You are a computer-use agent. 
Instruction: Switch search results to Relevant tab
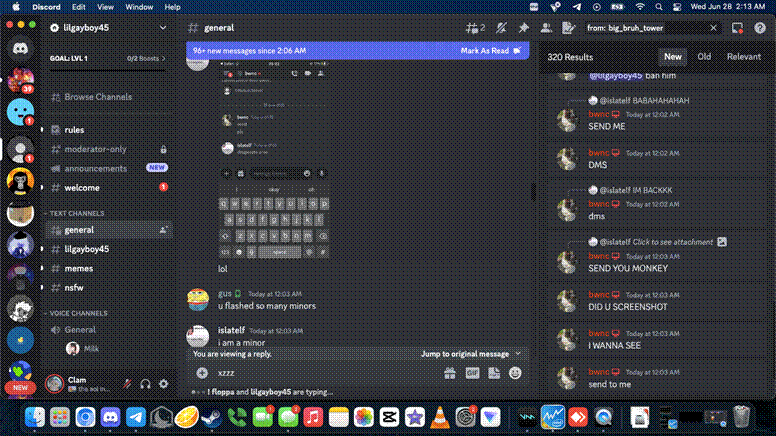tap(743, 57)
